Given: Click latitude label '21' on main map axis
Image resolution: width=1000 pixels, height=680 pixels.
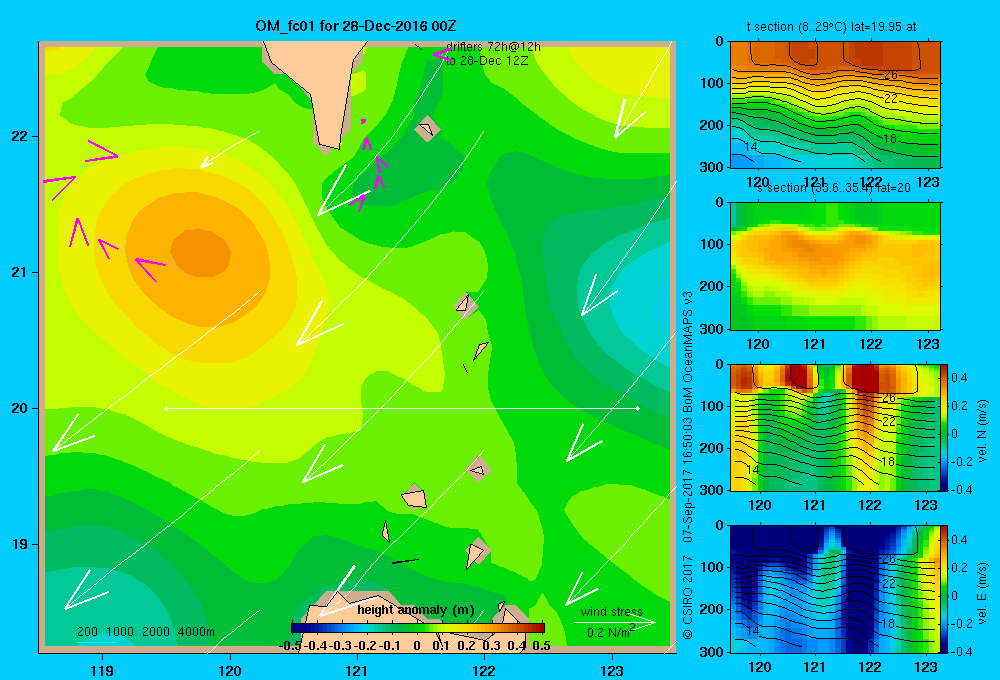Looking at the screenshot, I should (x=19, y=272).
